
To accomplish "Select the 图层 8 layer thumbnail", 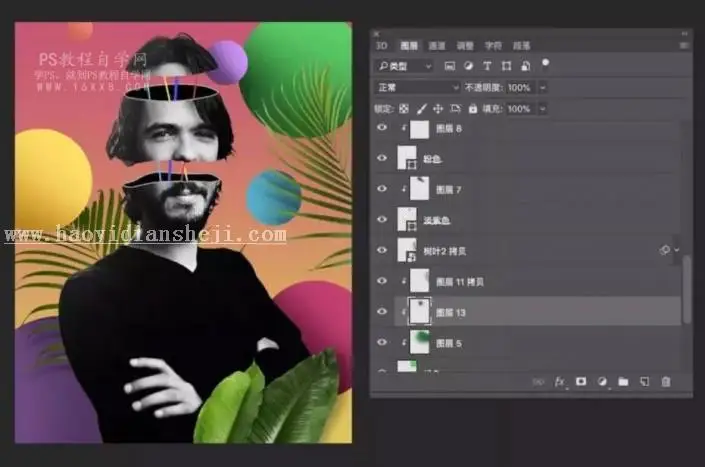I will pyautogui.click(x=419, y=129).
